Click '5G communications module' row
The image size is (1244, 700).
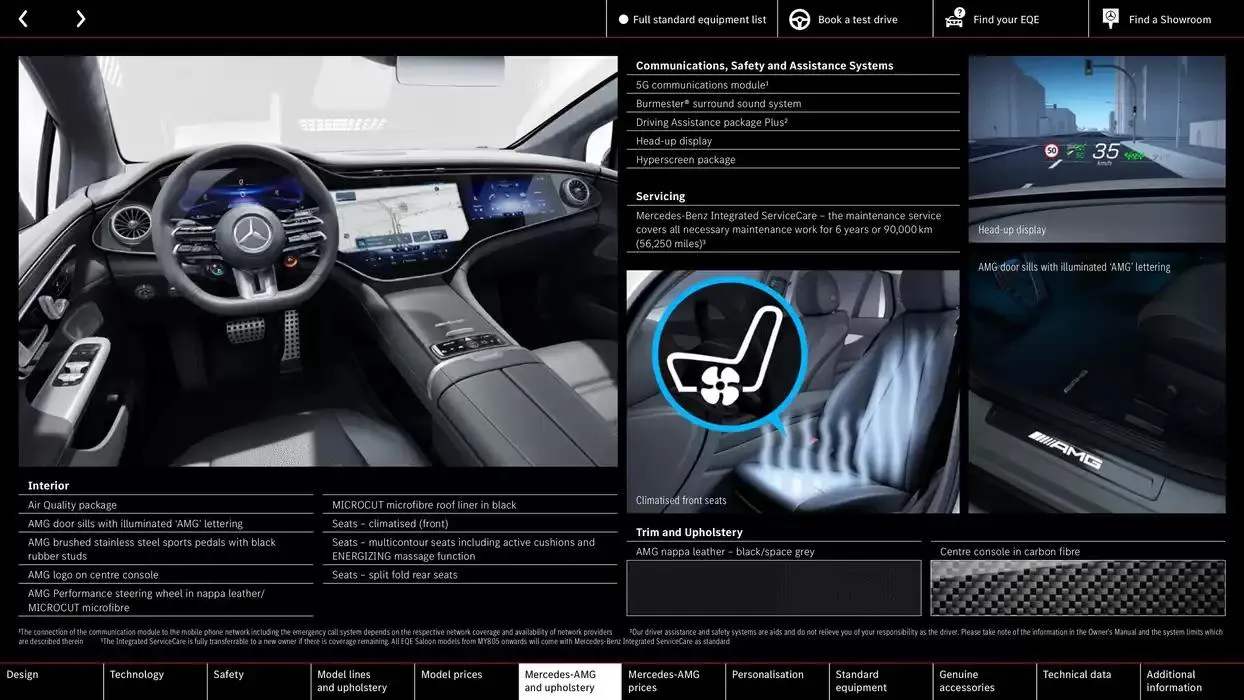pyautogui.click(x=793, y=85)
